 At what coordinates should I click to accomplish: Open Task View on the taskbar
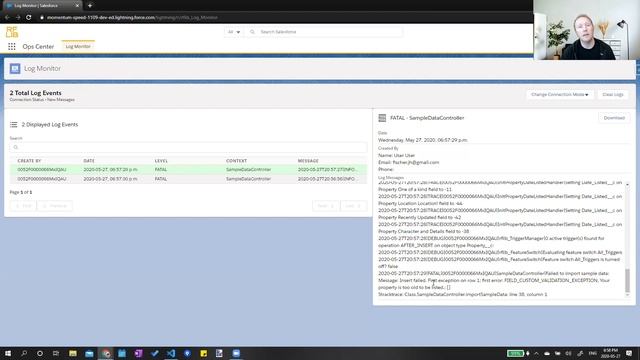tap(56, 353)
